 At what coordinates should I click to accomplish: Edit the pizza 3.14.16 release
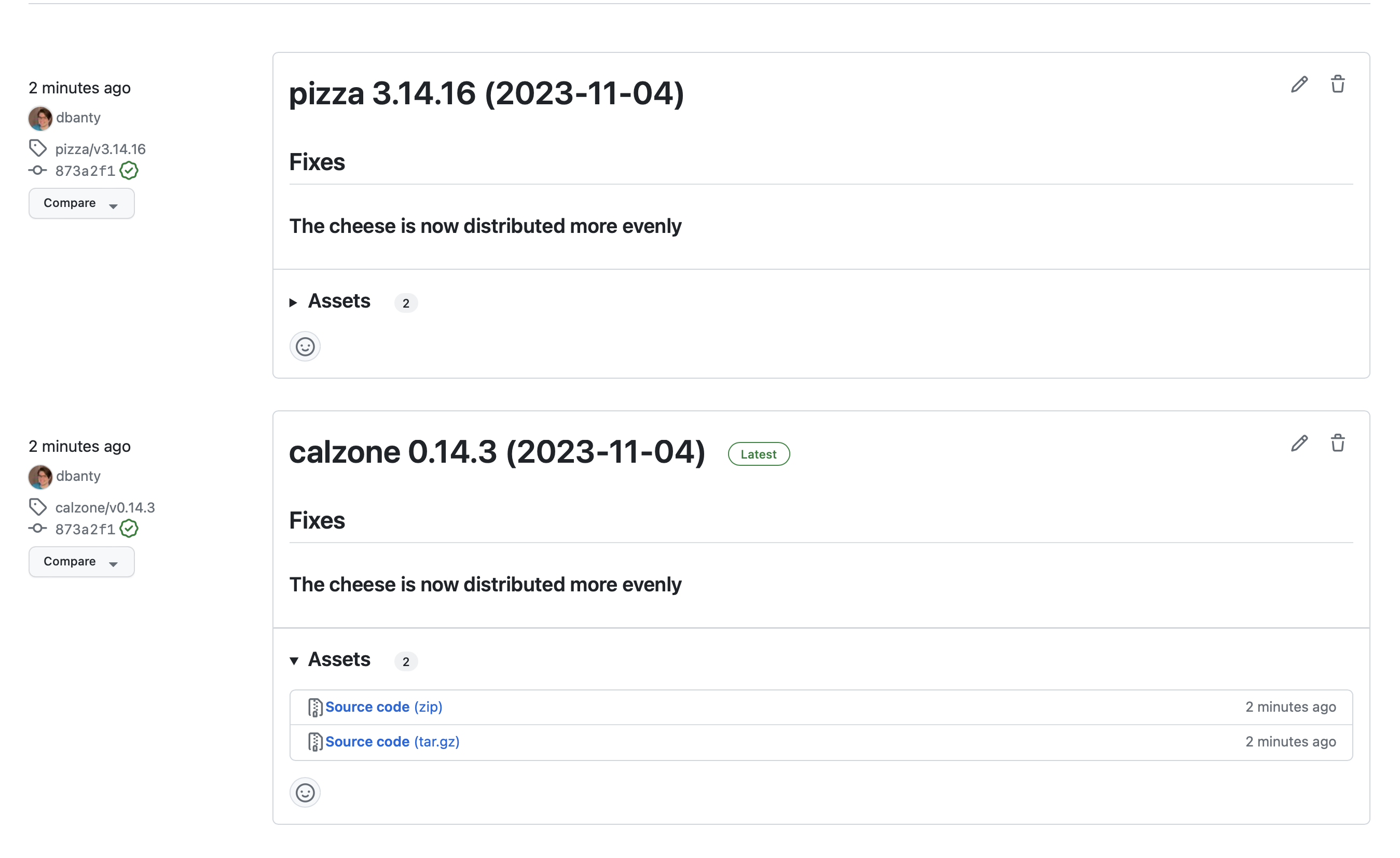(1299, 84)
